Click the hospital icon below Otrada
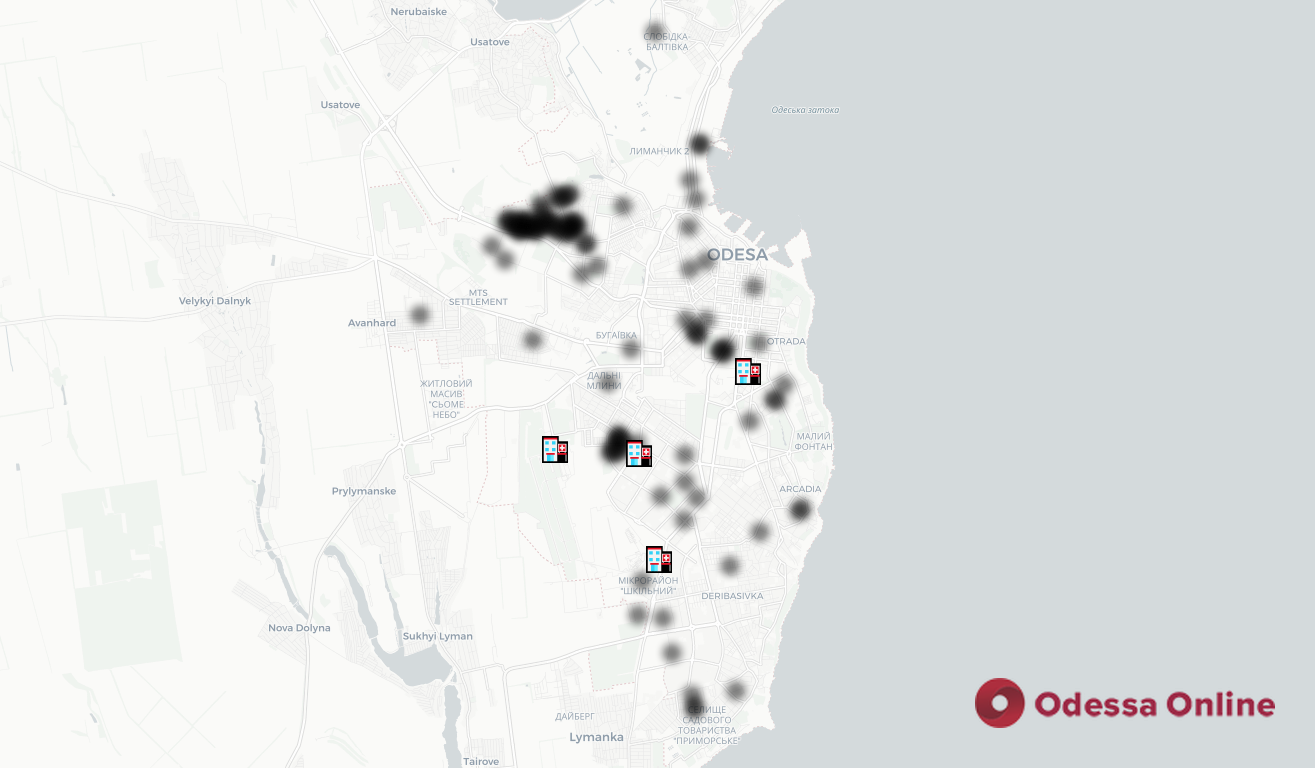The image size is (1315, 768). (748, 372)
